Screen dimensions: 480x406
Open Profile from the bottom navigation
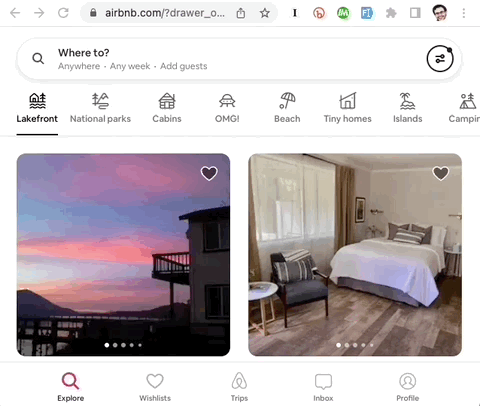pos(408,387)
